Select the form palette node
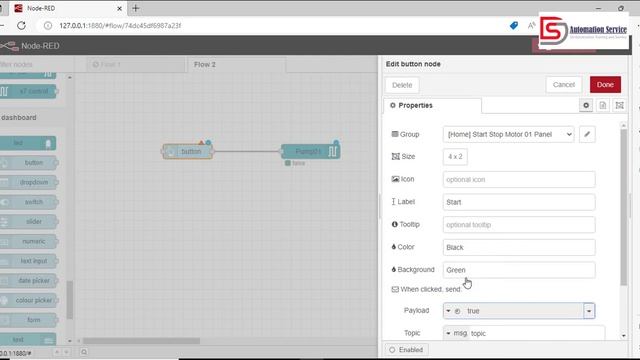Screen dimensions: 640x360 (29, 320)
